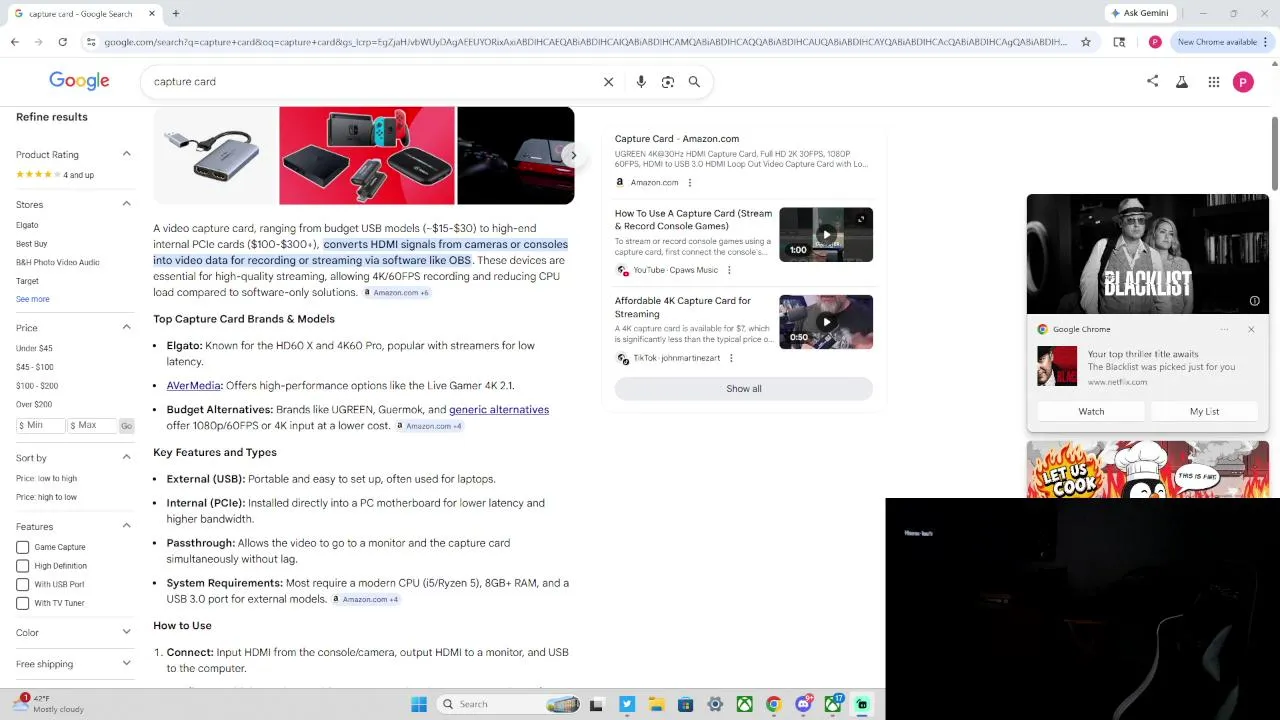Open the AVerMedia link

[193, 386]
